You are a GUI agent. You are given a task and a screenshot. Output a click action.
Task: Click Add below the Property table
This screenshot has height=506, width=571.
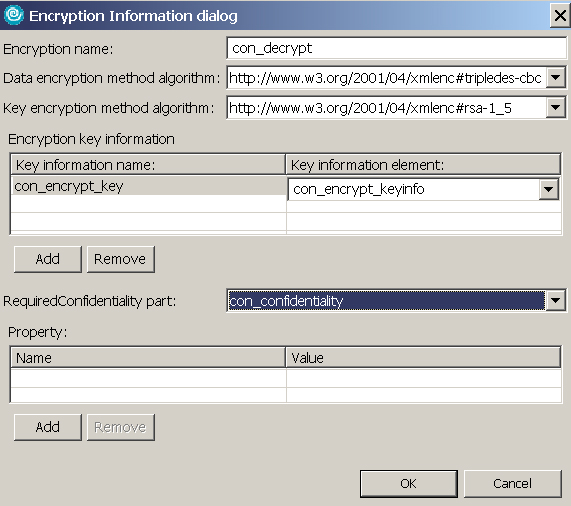(x=48, y=427)
